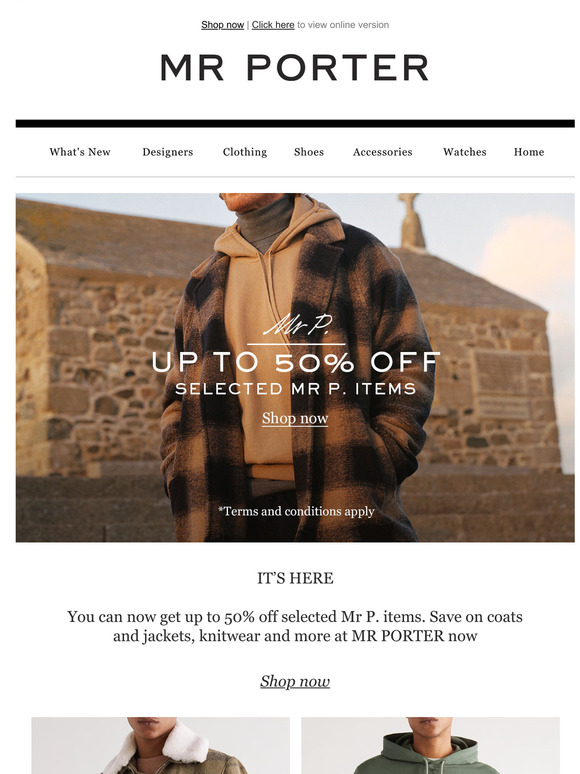Go to the Watches section
This screenshot has height=774, width=580.
pyautogui.click(x=465, y=152)
